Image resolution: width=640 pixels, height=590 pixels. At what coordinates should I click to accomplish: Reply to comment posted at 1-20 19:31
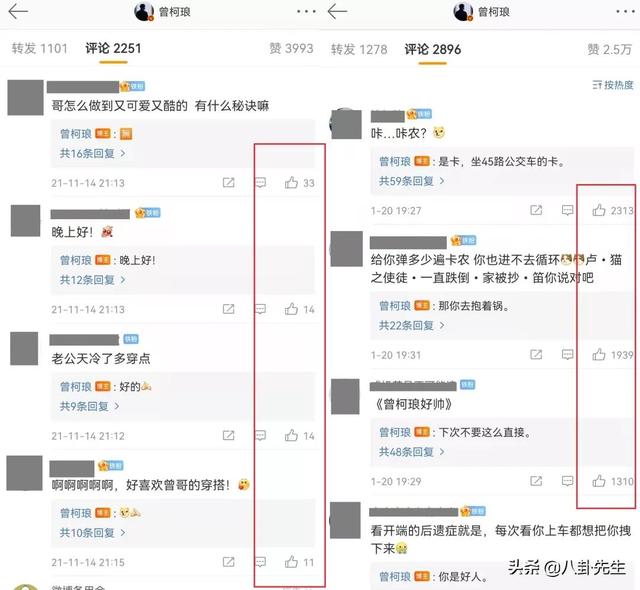coord(567,354)
